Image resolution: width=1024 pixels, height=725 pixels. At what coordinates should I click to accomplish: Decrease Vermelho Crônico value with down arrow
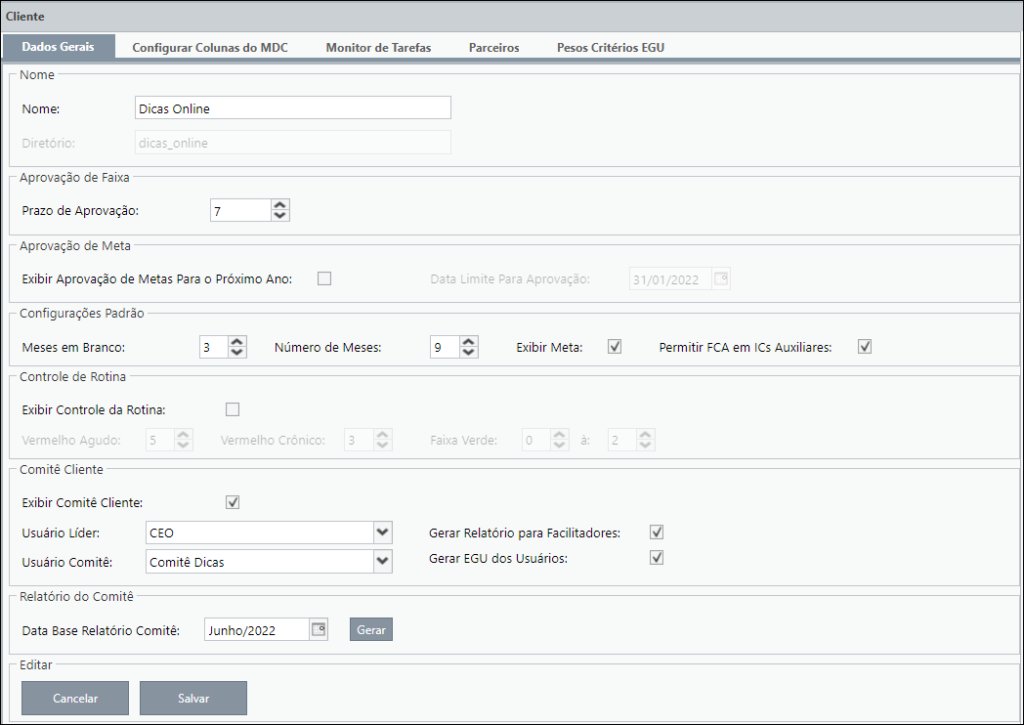383,445
